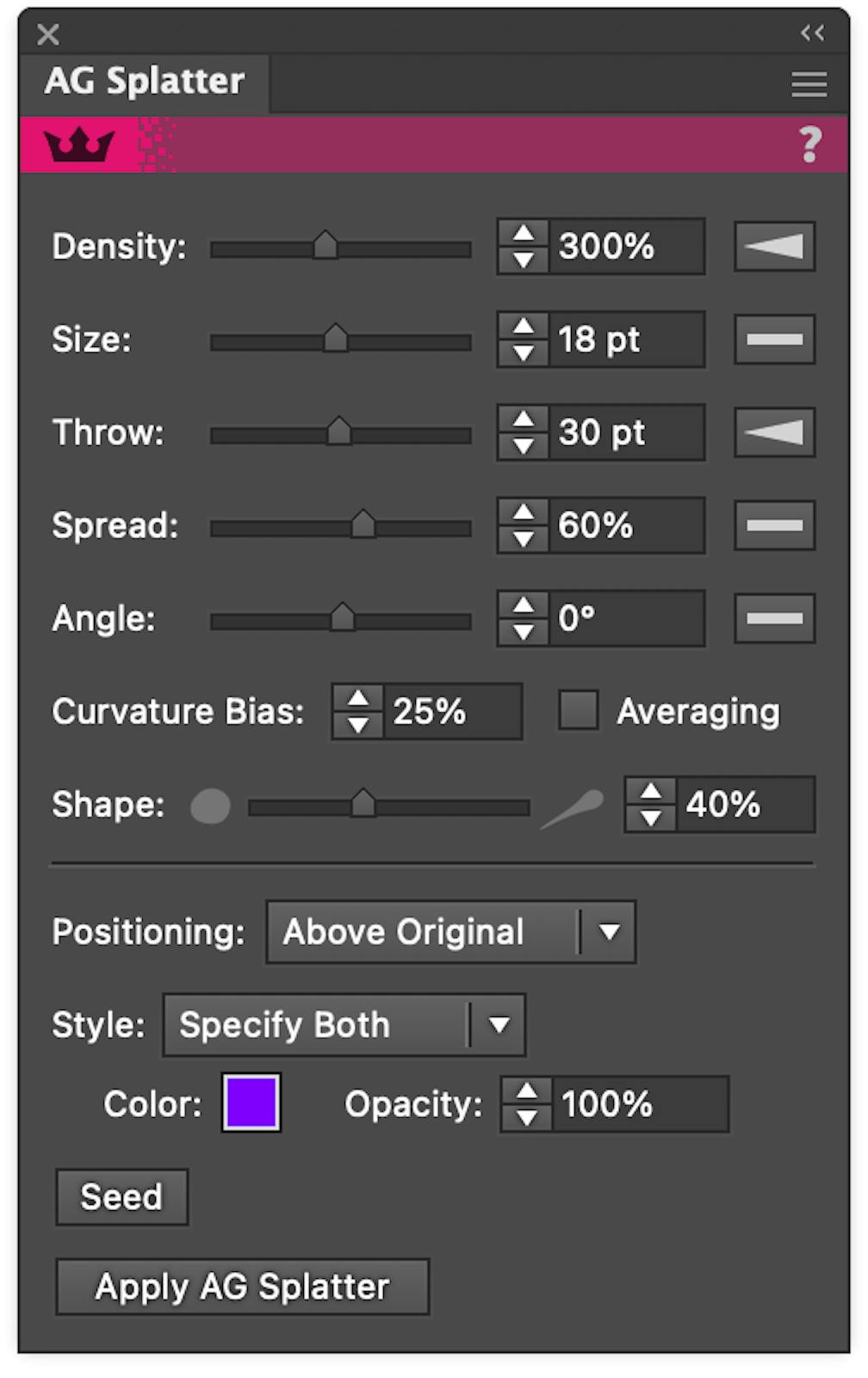Increase Size using the up stepper arrow
868x1378 pixels.
[524, 326]
